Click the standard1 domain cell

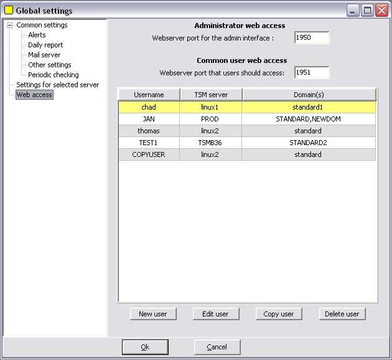click(309, 107)
